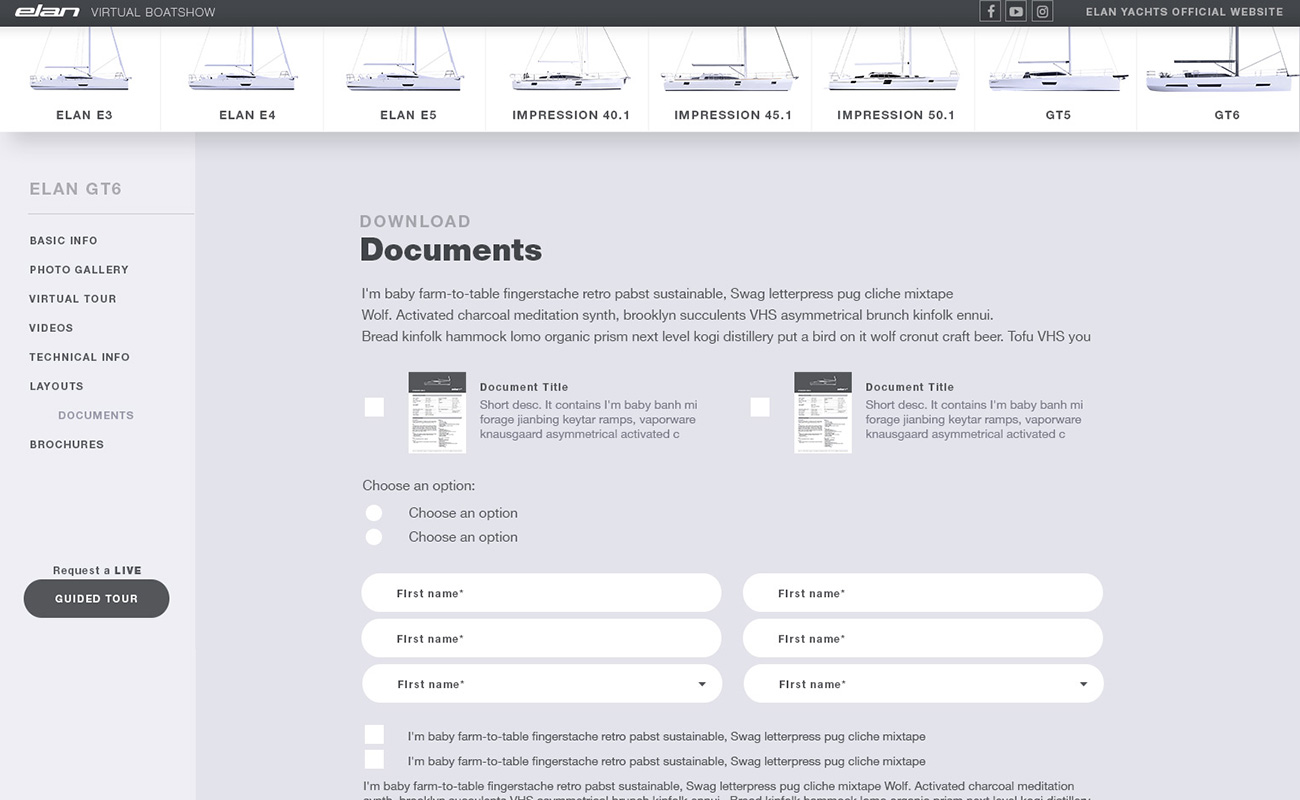Click the 'IMPRESSION 45.1' label text
Viewport: 1300px width, 800px height.
(733, 115)
